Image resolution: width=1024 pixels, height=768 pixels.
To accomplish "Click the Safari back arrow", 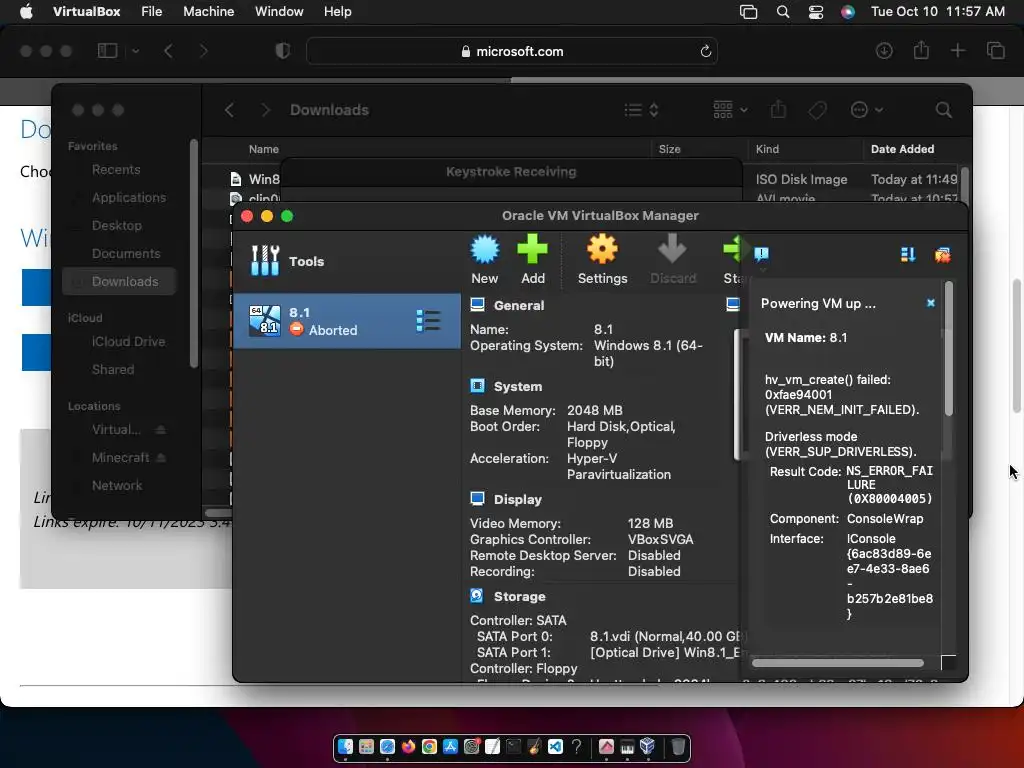I will tap(168, 51).
